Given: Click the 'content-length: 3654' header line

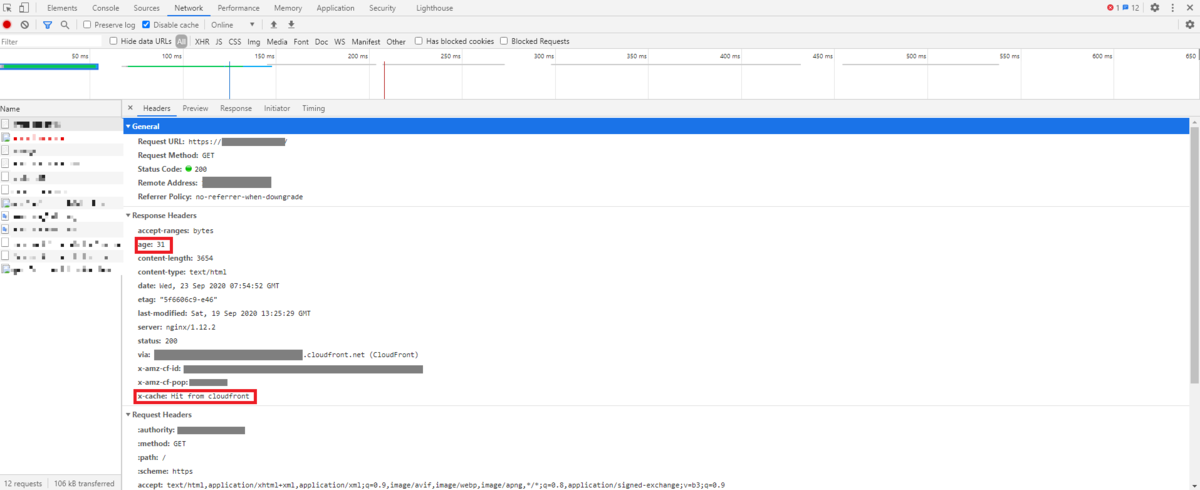Looking at the screenshot, I should (175, 258).
